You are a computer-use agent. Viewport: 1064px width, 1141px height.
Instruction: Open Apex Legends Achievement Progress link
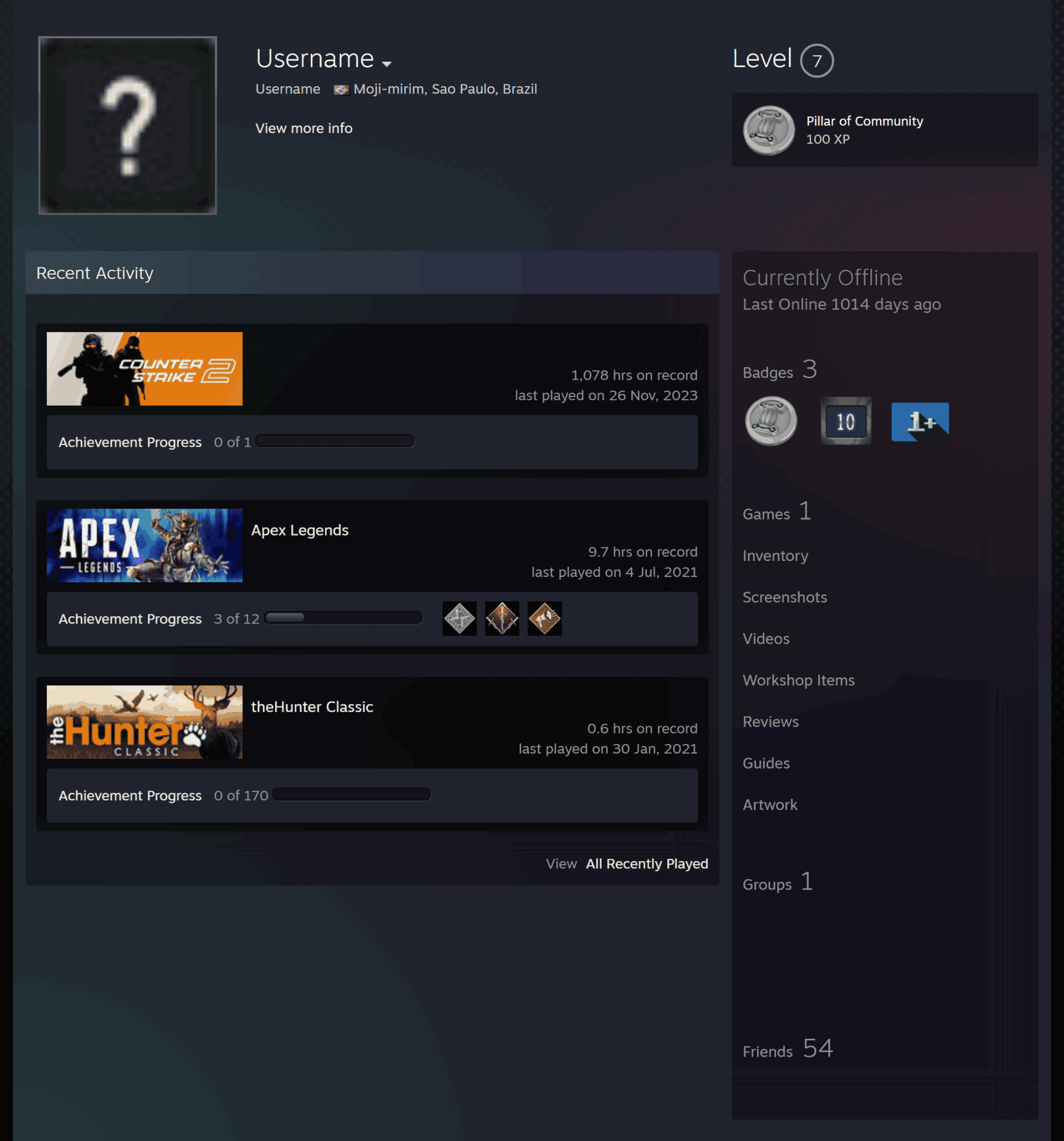pyautogui.click(x=130, y=619)
